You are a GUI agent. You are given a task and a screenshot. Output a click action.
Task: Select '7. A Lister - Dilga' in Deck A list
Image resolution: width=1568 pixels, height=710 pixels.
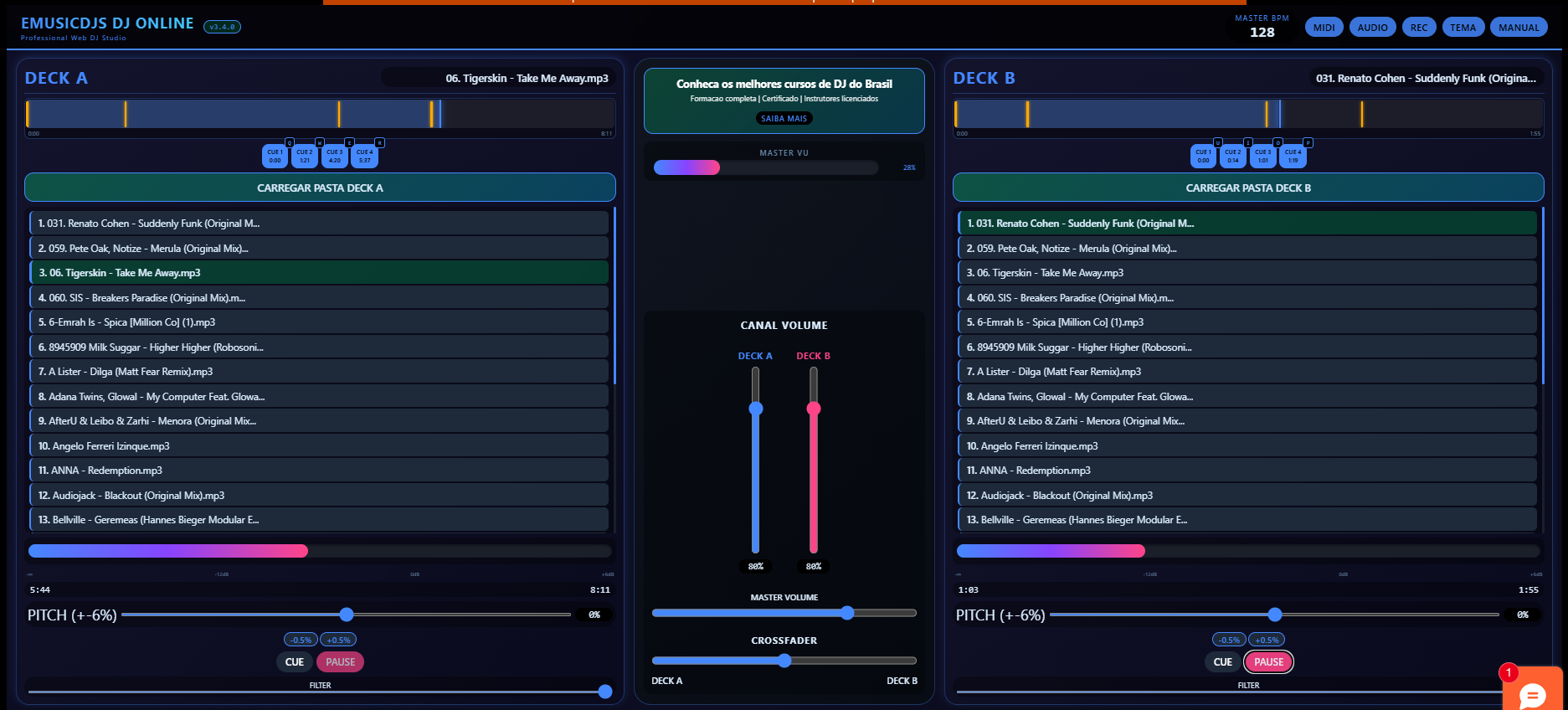pyautogui.click(x=318, y=372)
